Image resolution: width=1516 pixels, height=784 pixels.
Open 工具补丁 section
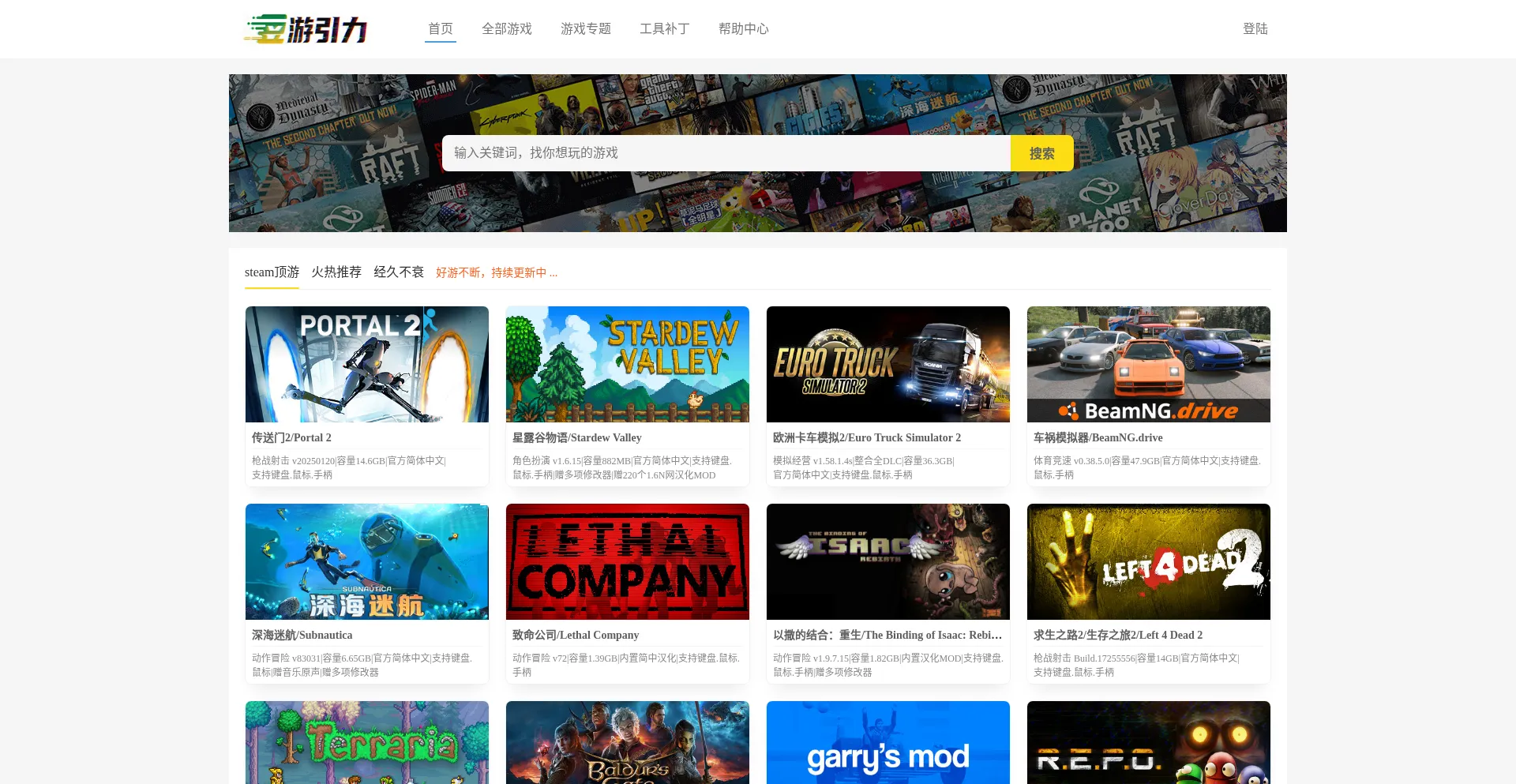coord(665,29)
